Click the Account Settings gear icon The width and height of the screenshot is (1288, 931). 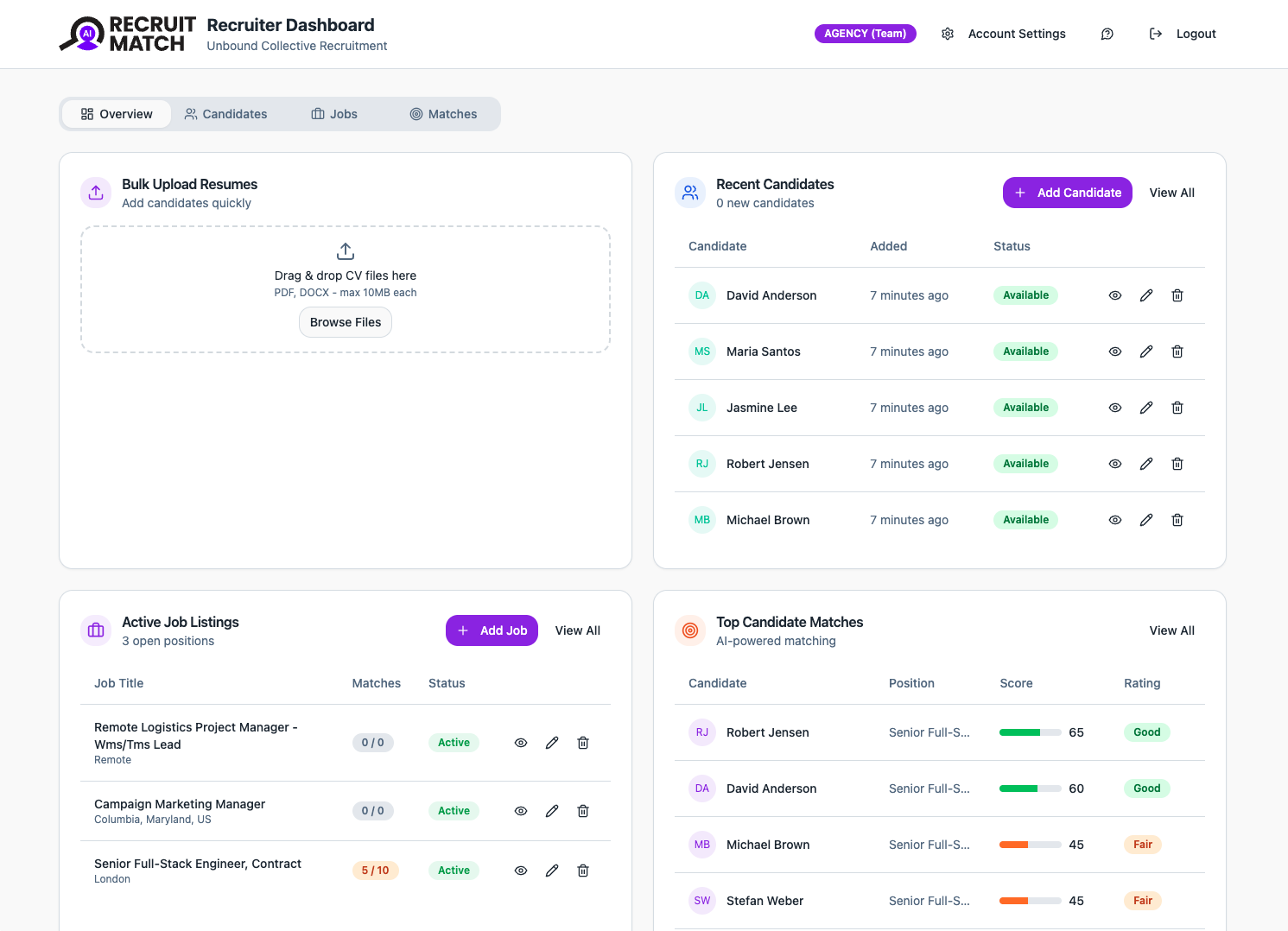tap(948, 34)
